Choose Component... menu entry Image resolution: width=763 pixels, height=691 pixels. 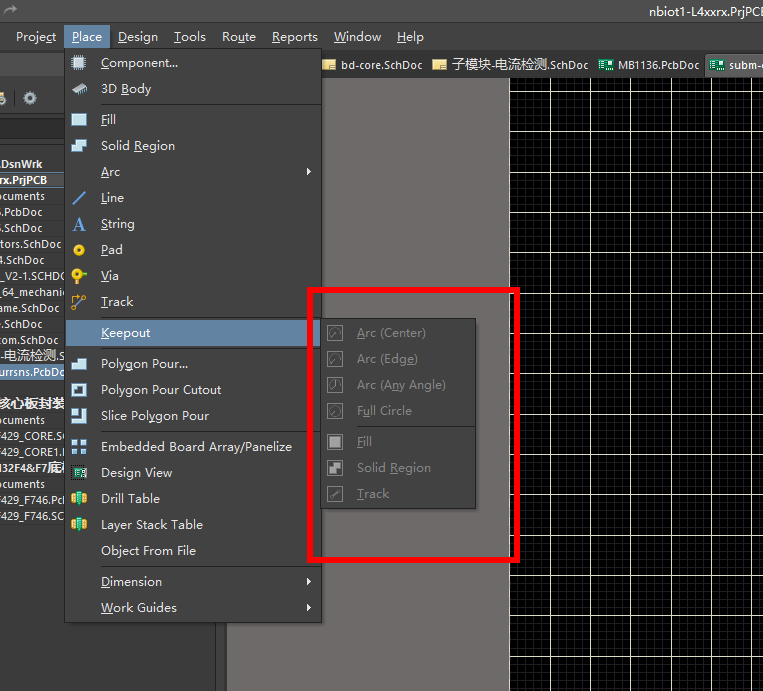pyautogui.click(x=193, y=63)
